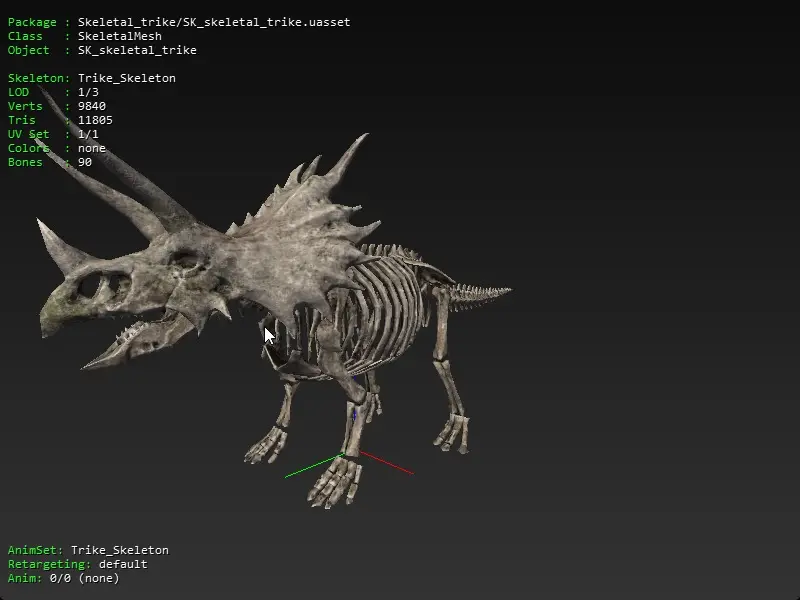Select the triangle count 11805
The image size is (800, 600).
95,120
